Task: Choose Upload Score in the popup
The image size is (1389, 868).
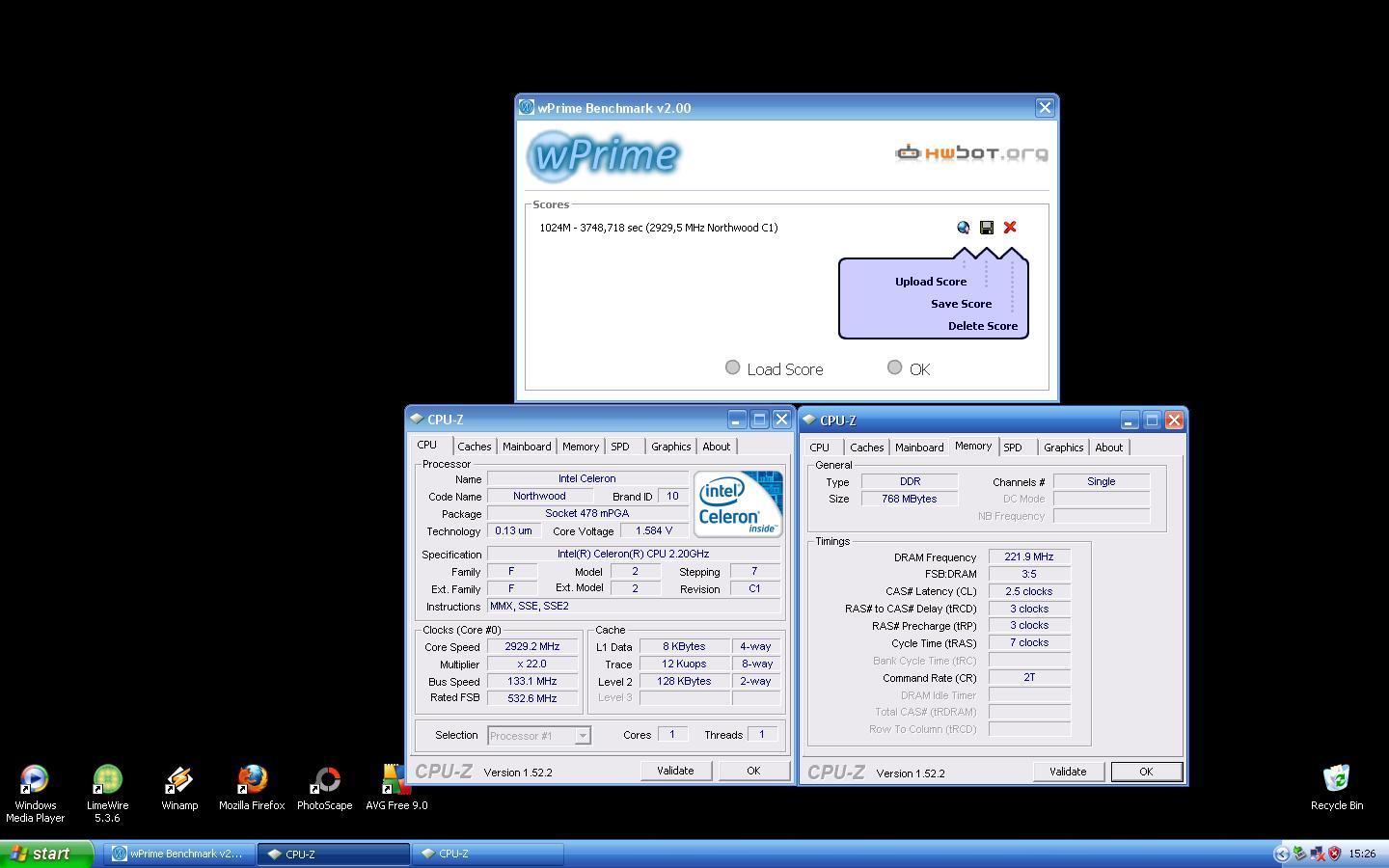Action: 931,282
